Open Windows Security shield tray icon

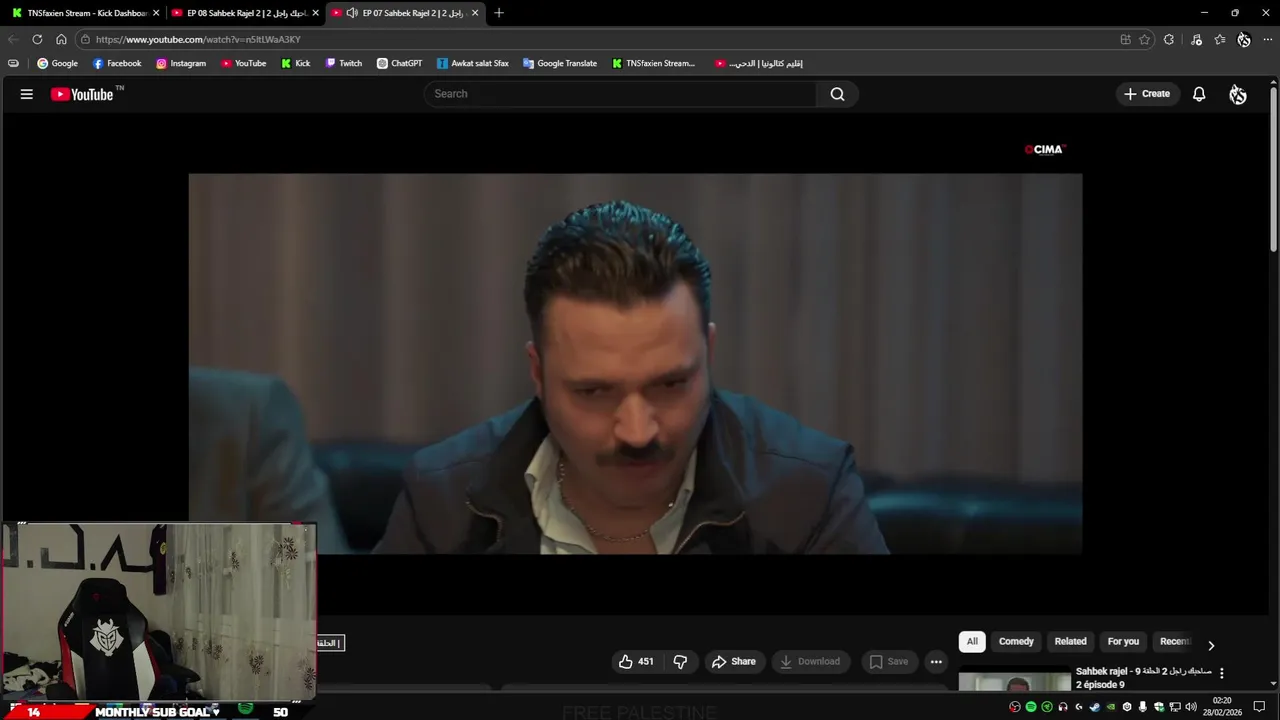pos(1159,707)
